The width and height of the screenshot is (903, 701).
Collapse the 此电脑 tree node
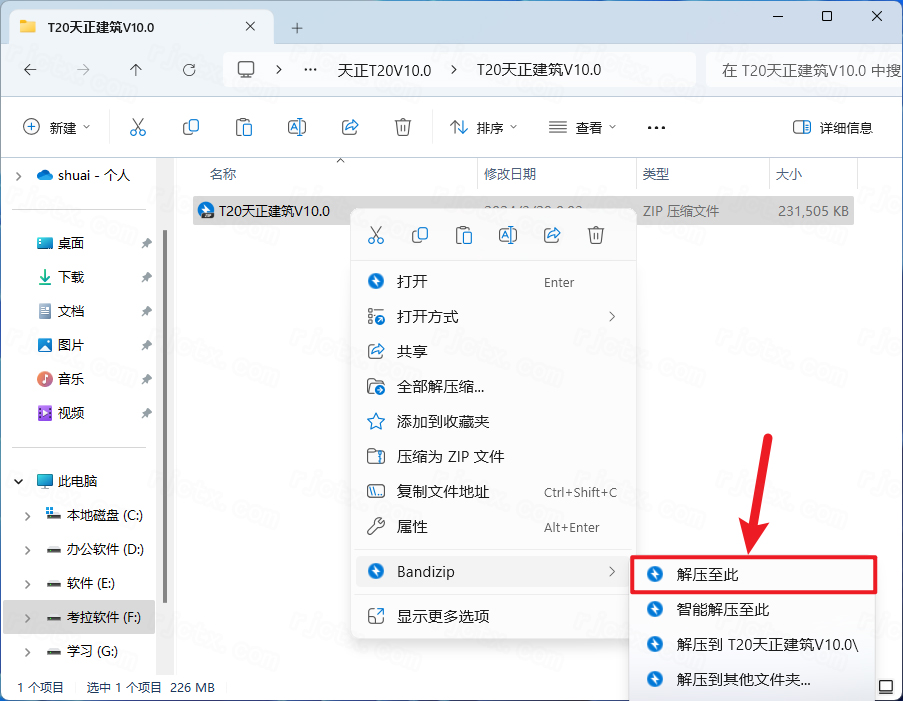pyautogui.click(x=19, y=481)
